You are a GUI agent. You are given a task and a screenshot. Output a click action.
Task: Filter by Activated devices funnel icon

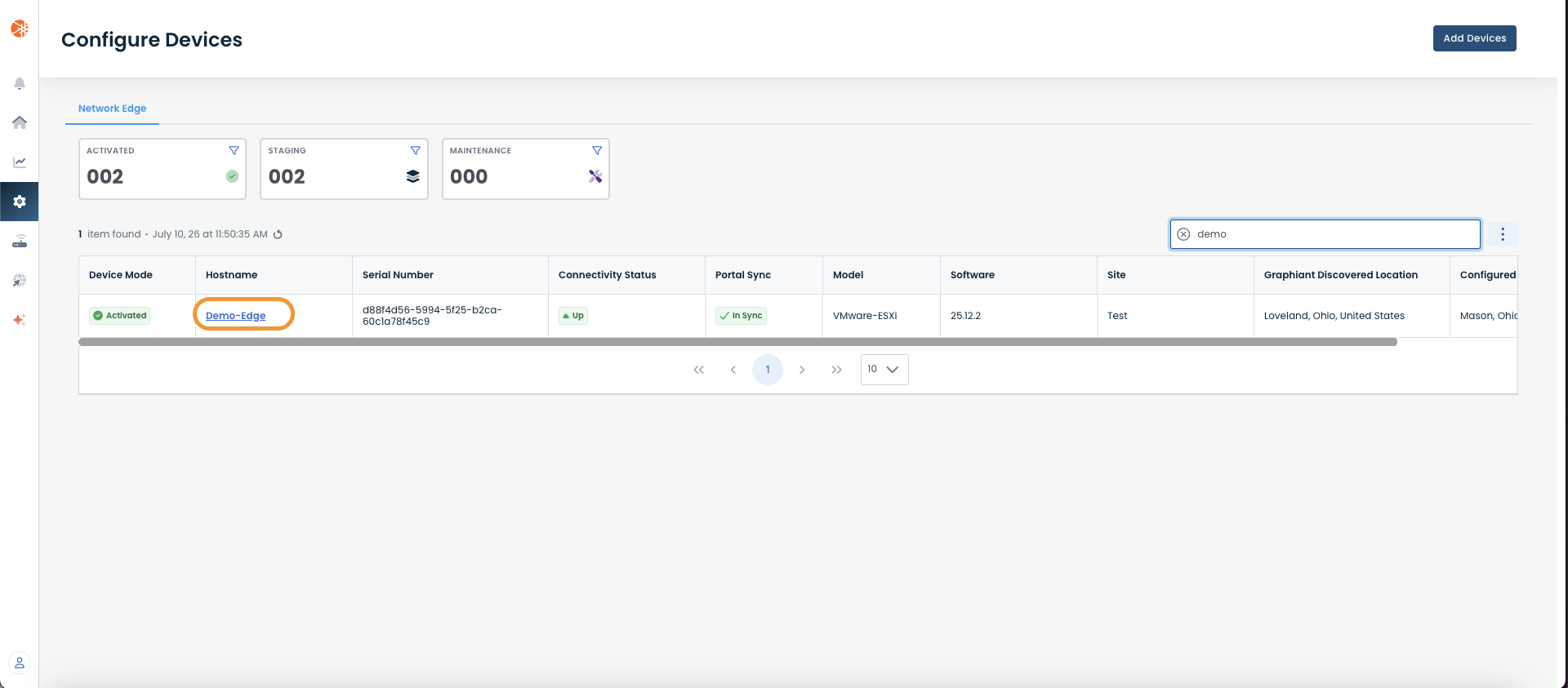[x=234, y=151]
